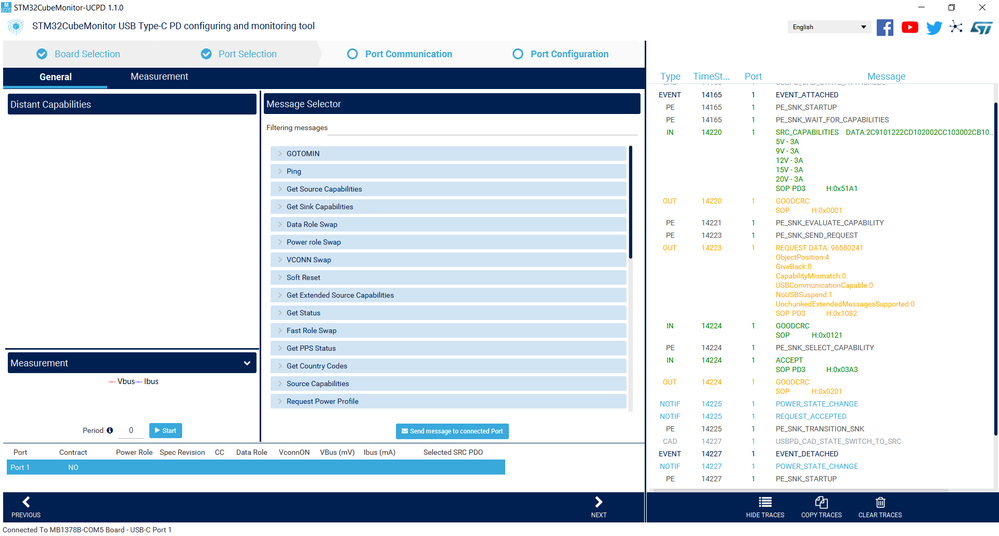Start the measurement with Start button
Screen dimensions: 999x536
(166, 431)
